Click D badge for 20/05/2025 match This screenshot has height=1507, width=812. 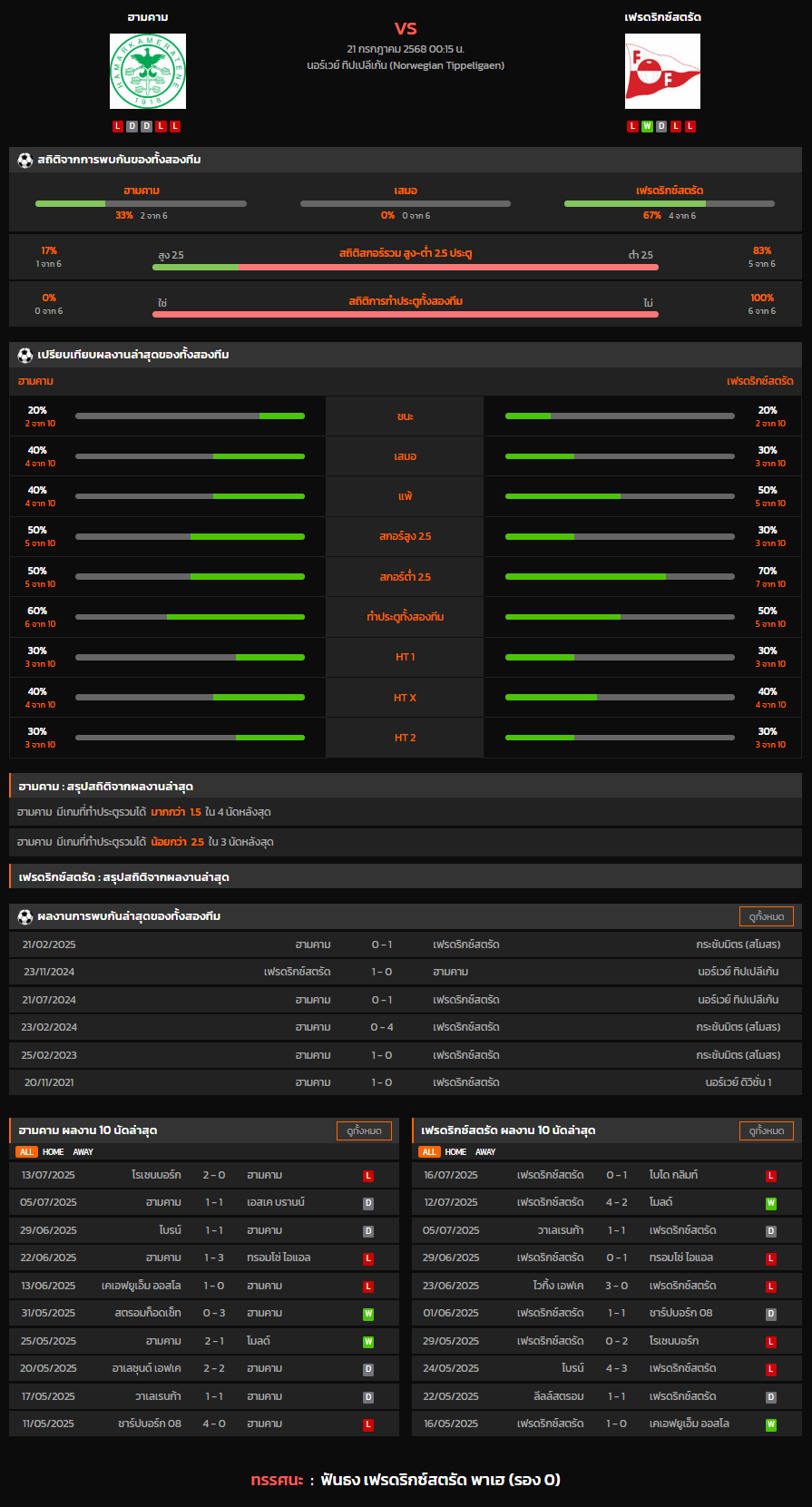coord(368,1369)
